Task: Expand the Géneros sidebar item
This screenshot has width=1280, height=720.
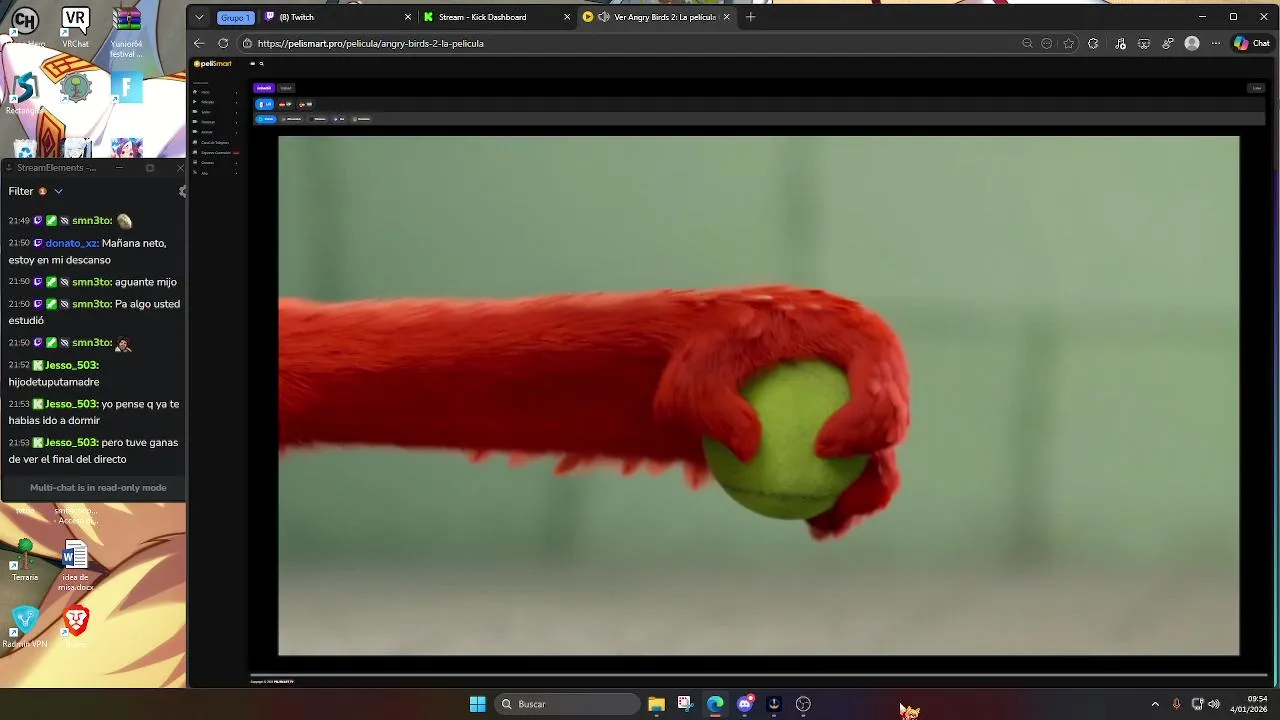Action: pyautogui.click(x=215, y=162)
